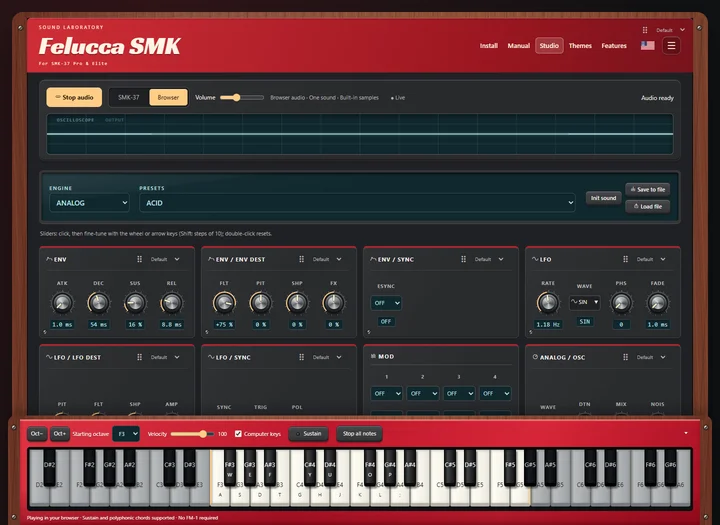
Task: Switch audio source to Browser
Action: pyautogui.click(x=168, y=97)
